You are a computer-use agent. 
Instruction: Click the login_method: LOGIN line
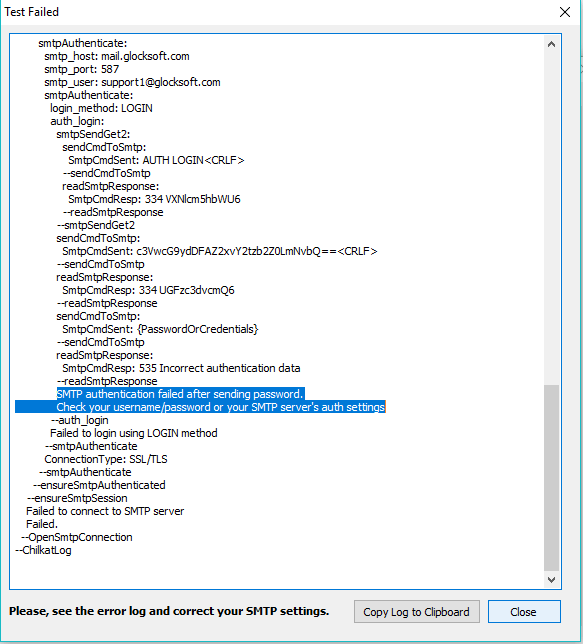101,108
